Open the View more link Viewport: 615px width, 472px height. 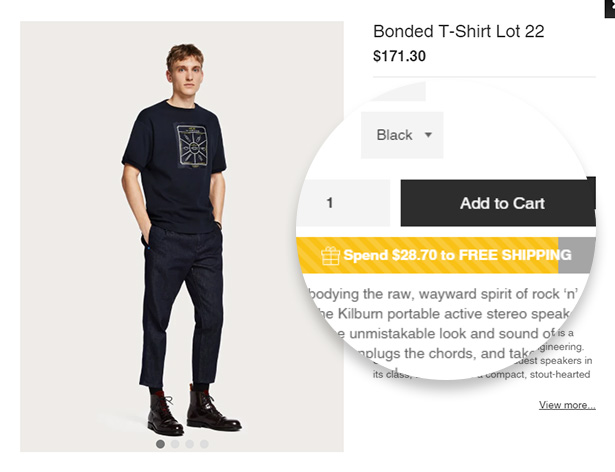(x=567, y=405)
